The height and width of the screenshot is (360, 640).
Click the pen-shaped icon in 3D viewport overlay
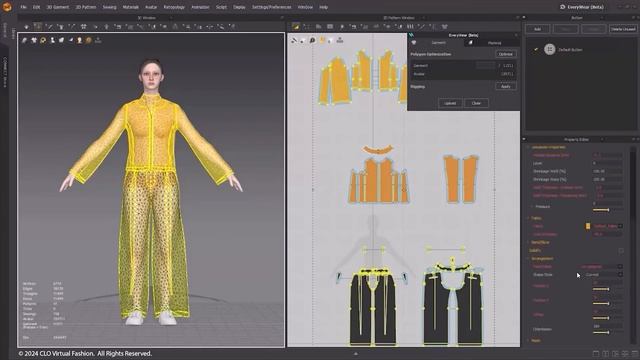click(24, 40)
